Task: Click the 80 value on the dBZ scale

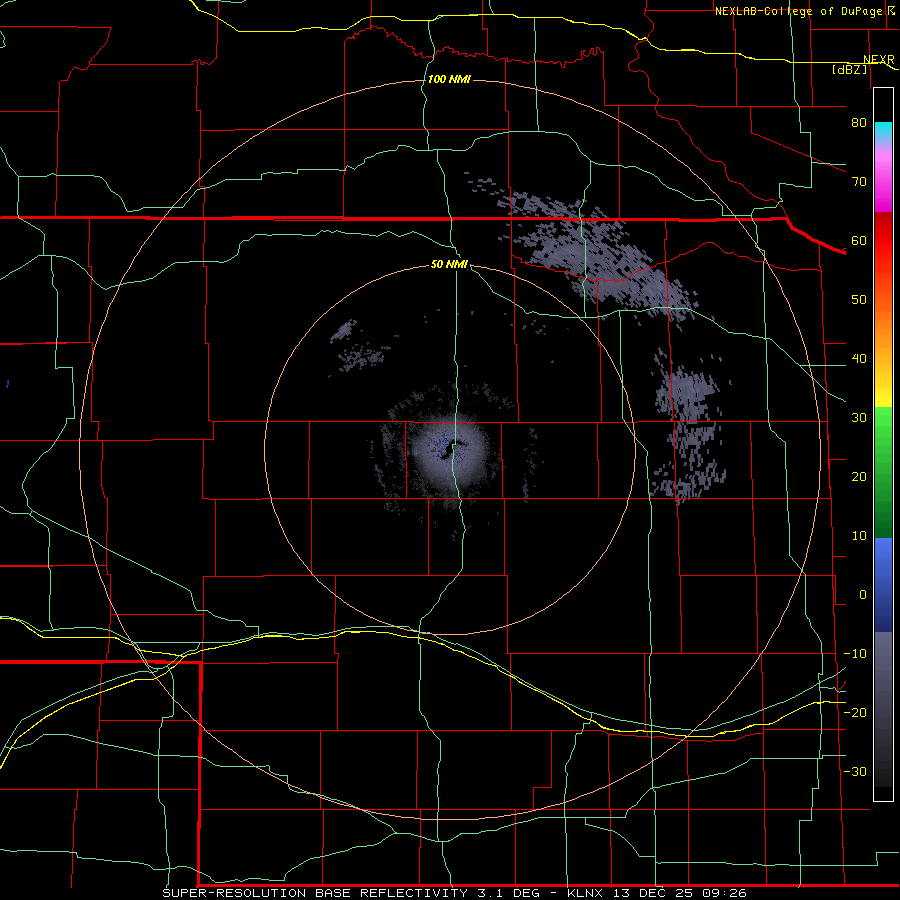Action: click(859, 122)
